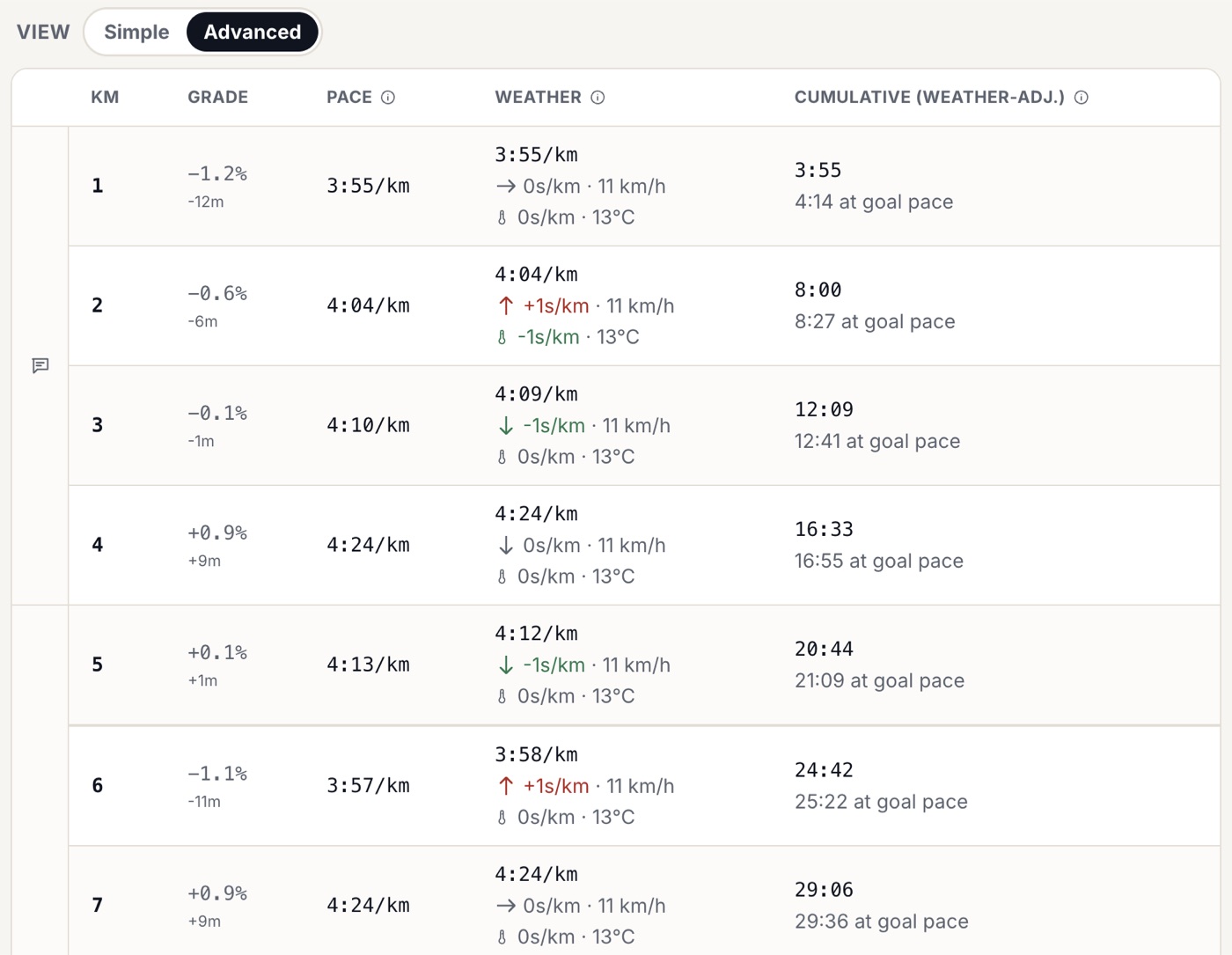Show the WEATHER column info tooltip
The image size is (1232, 955).
point(598,98)
